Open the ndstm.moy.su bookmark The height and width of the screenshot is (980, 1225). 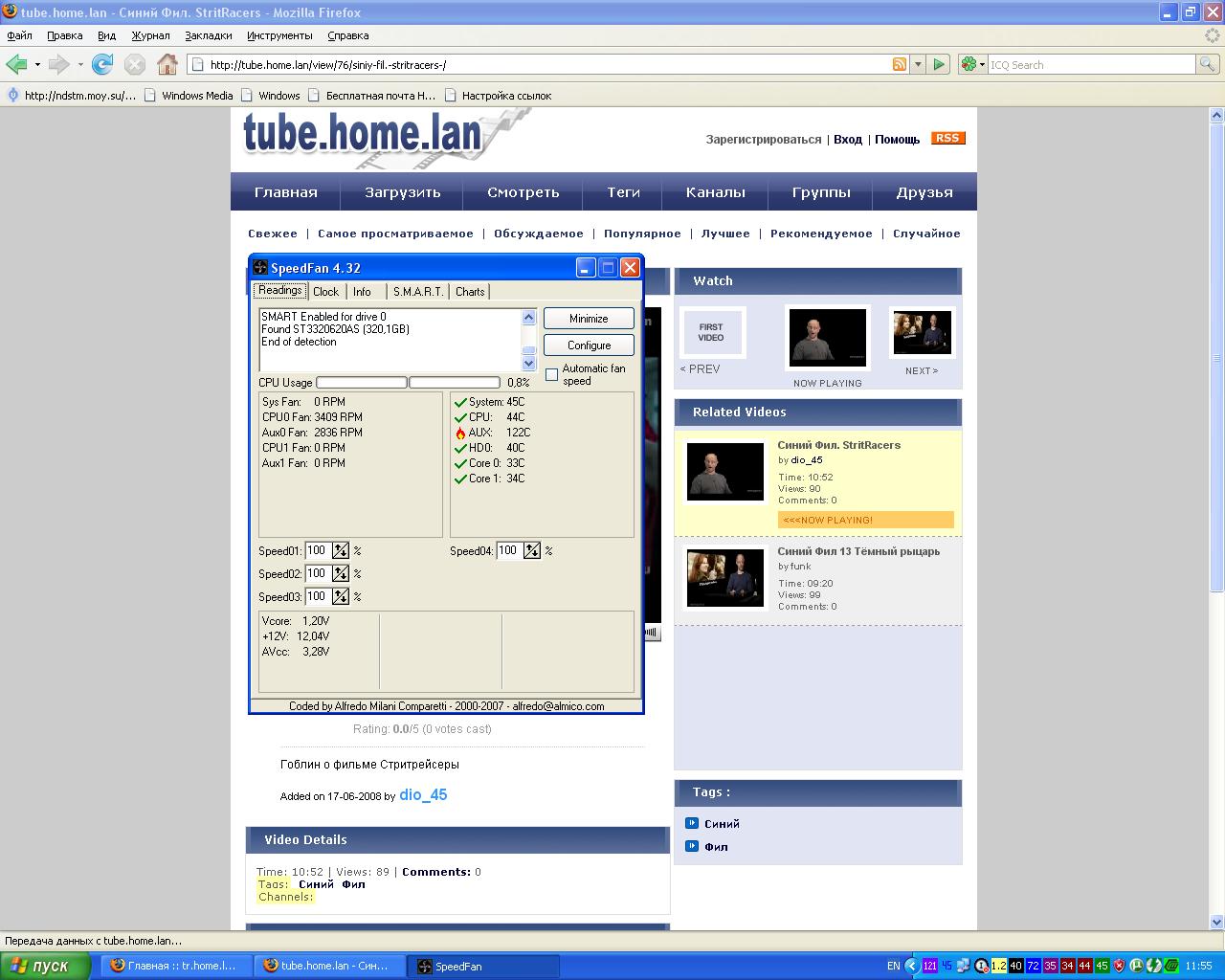(x=72, y=95)
